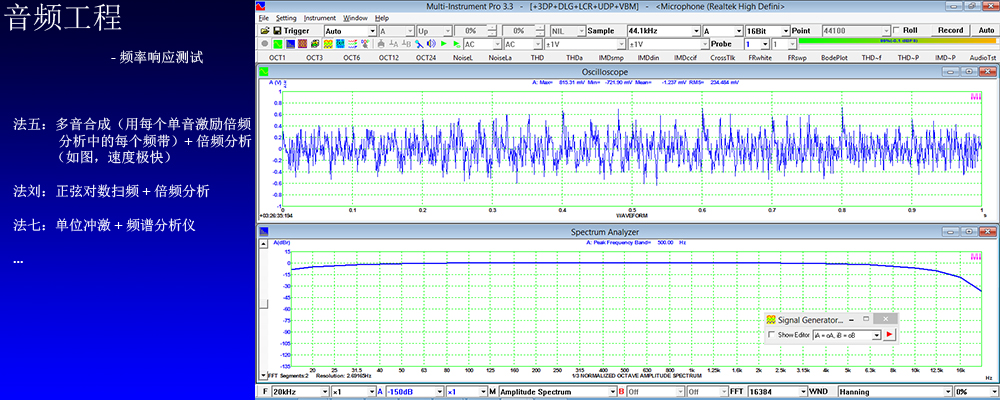1000x400 pixels.
Task: Click the channel A zeroing icon
Action: coord(393,44)
